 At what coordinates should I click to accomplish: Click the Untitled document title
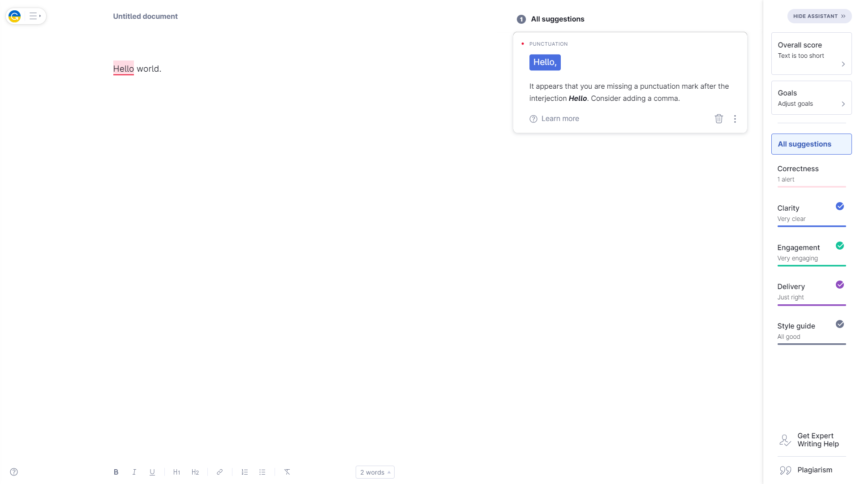point(145,16)
